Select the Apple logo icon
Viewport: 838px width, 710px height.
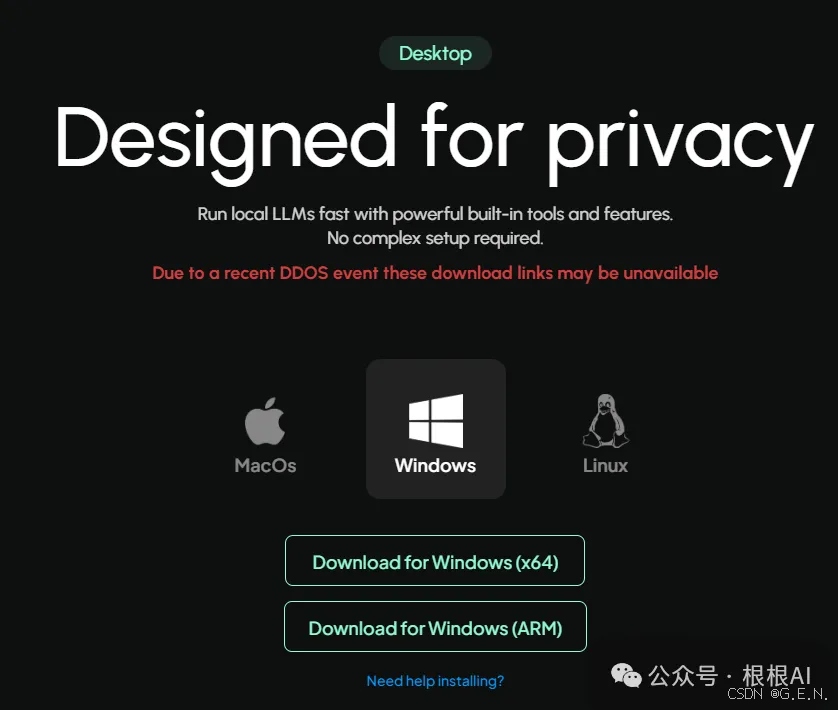coord(265,421)
